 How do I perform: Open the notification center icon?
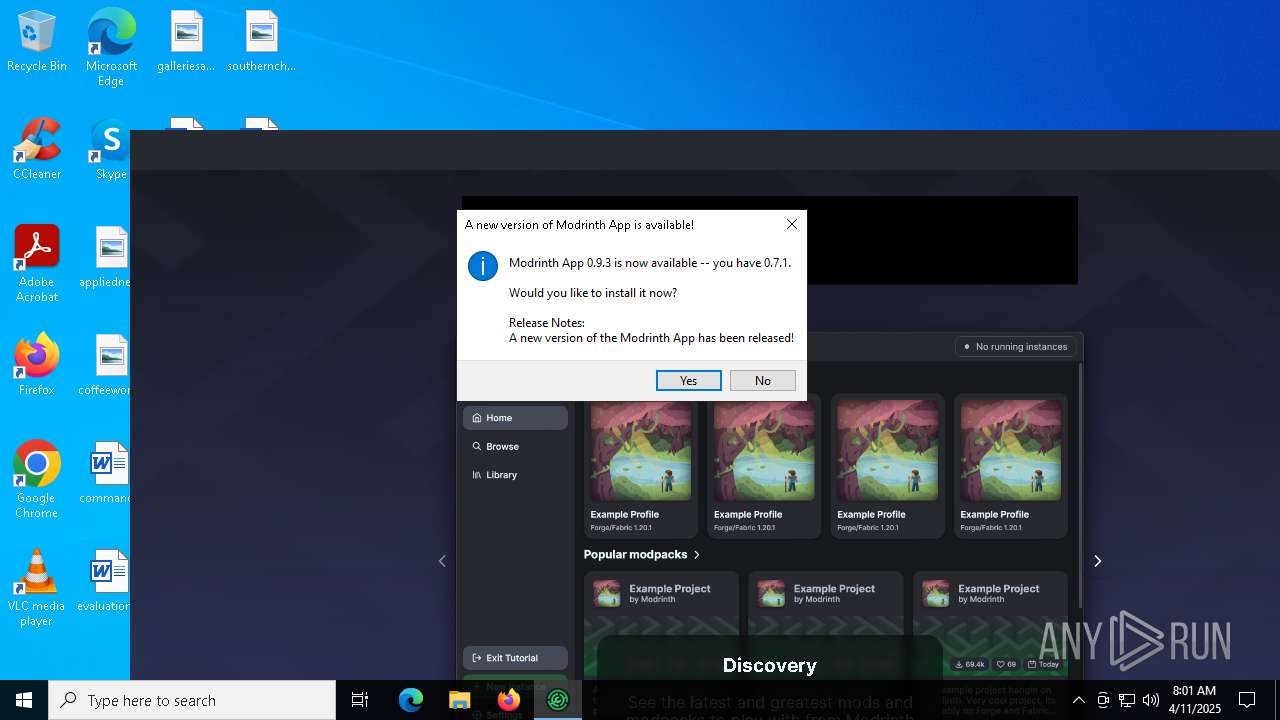point(1247,700)
